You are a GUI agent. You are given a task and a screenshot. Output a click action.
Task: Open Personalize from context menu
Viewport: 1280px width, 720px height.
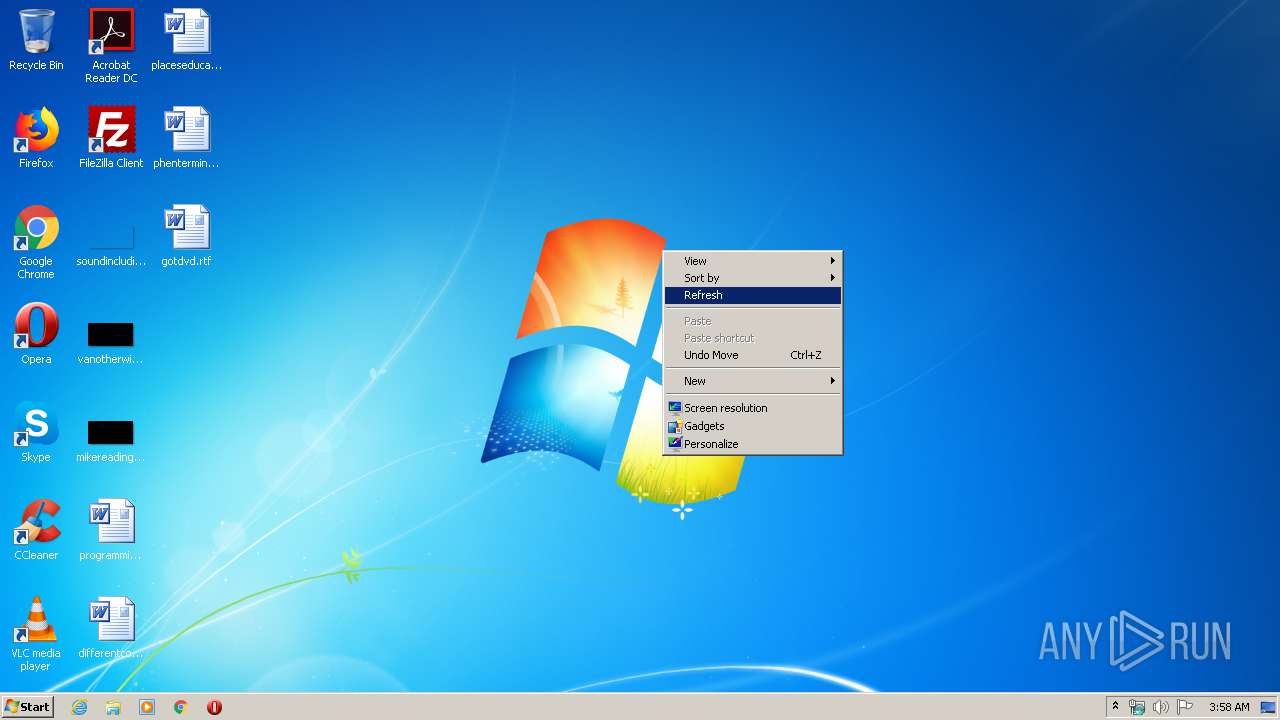pyautogui.click(x=753, y=444)
